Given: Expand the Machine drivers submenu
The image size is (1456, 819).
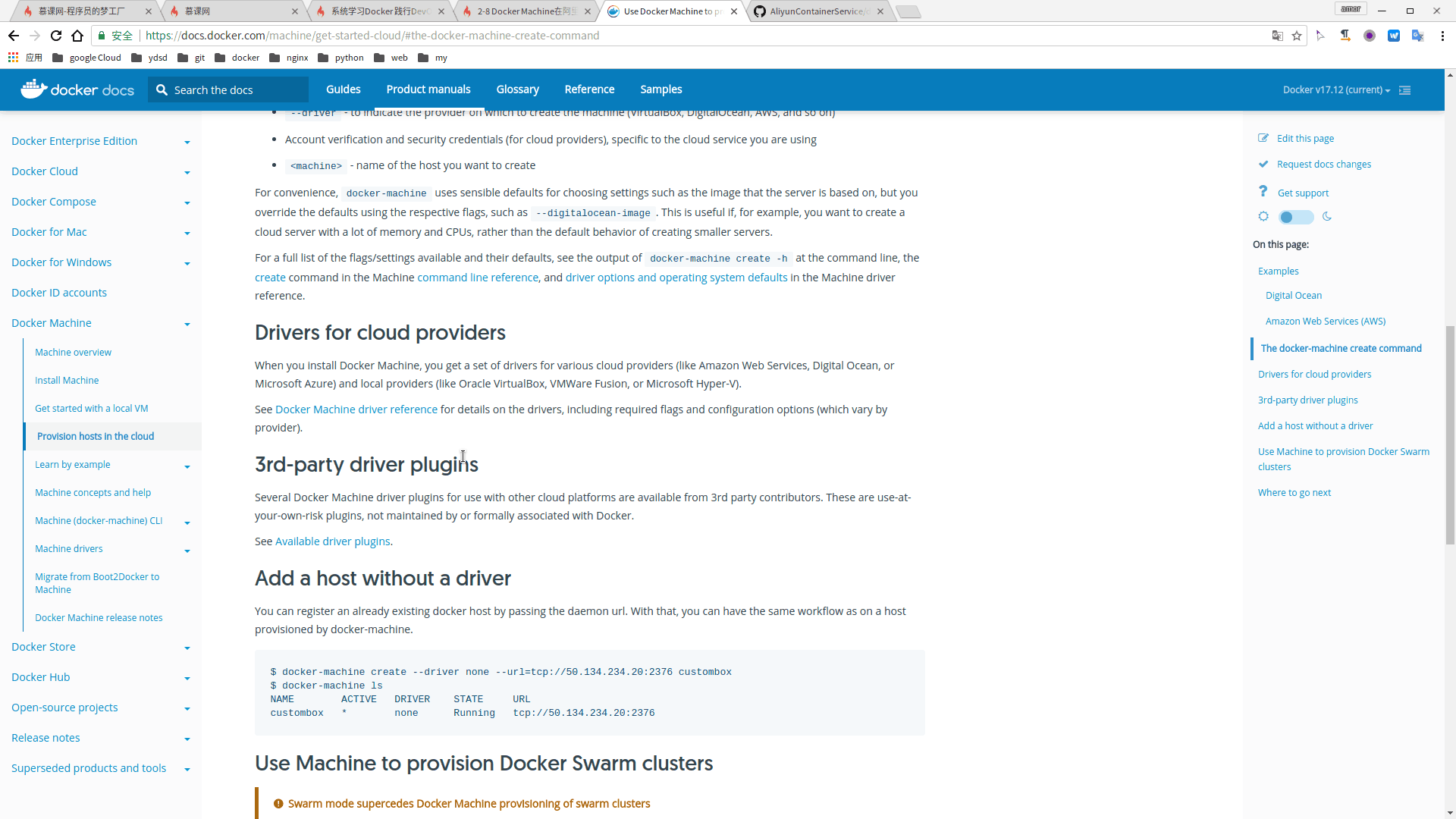Looking at the screenshot, I should pos(187,551).
